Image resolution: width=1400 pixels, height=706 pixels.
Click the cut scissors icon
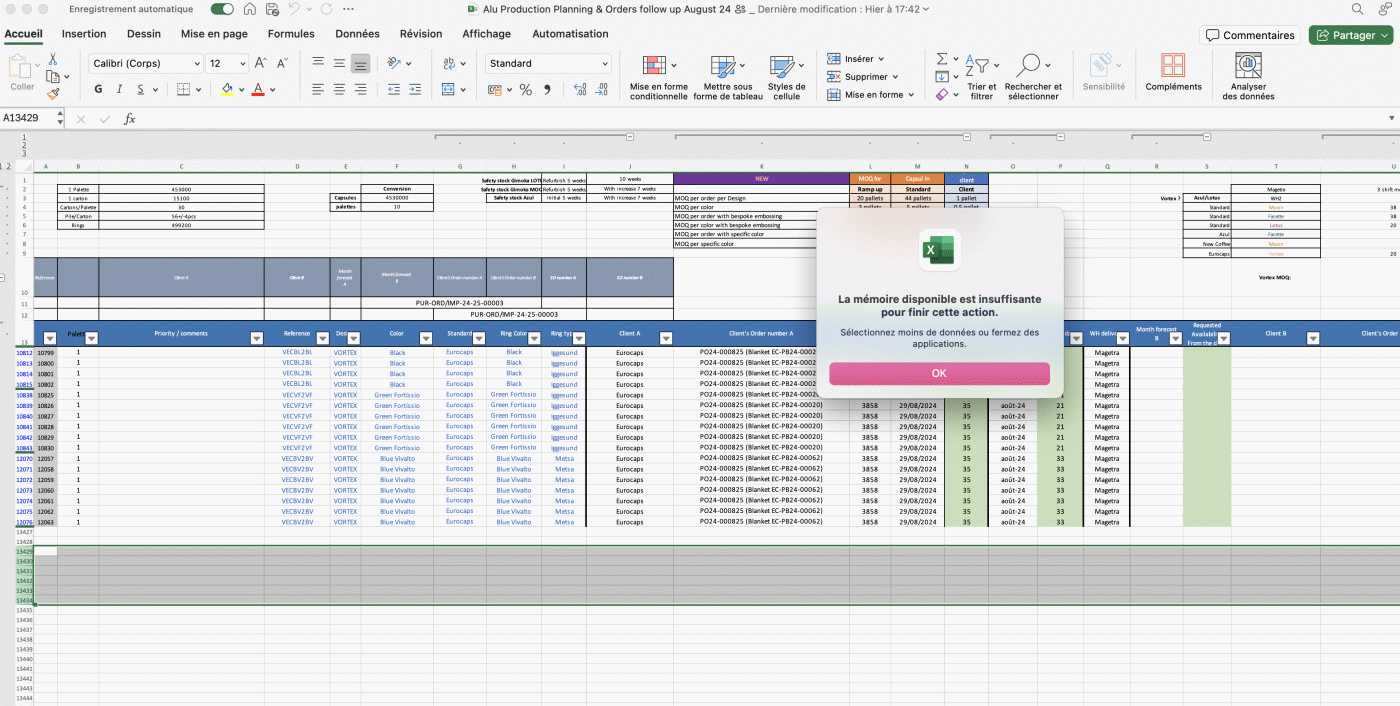coord(52,60)
